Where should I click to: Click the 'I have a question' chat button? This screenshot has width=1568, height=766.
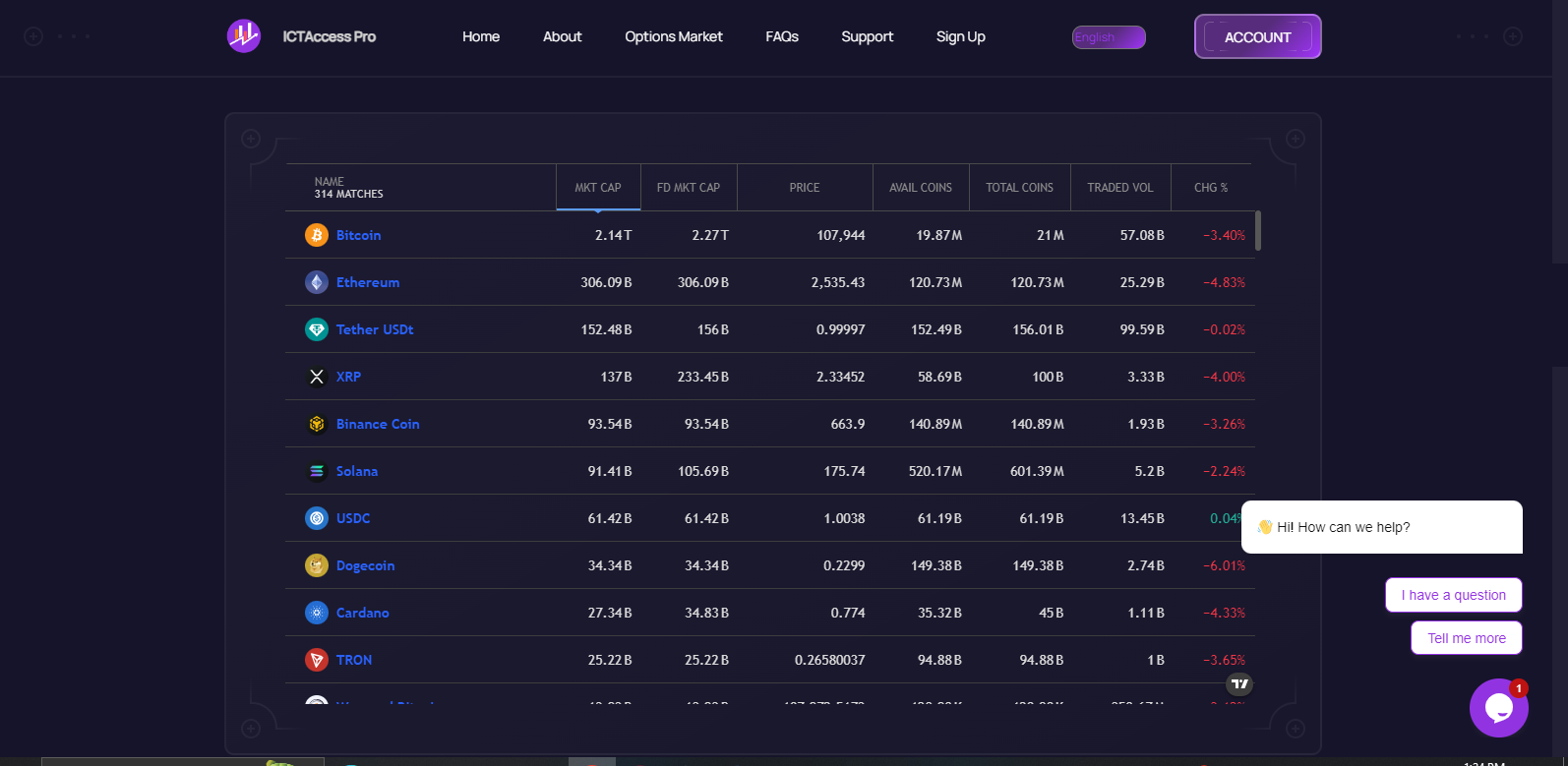pos(1454,595)
